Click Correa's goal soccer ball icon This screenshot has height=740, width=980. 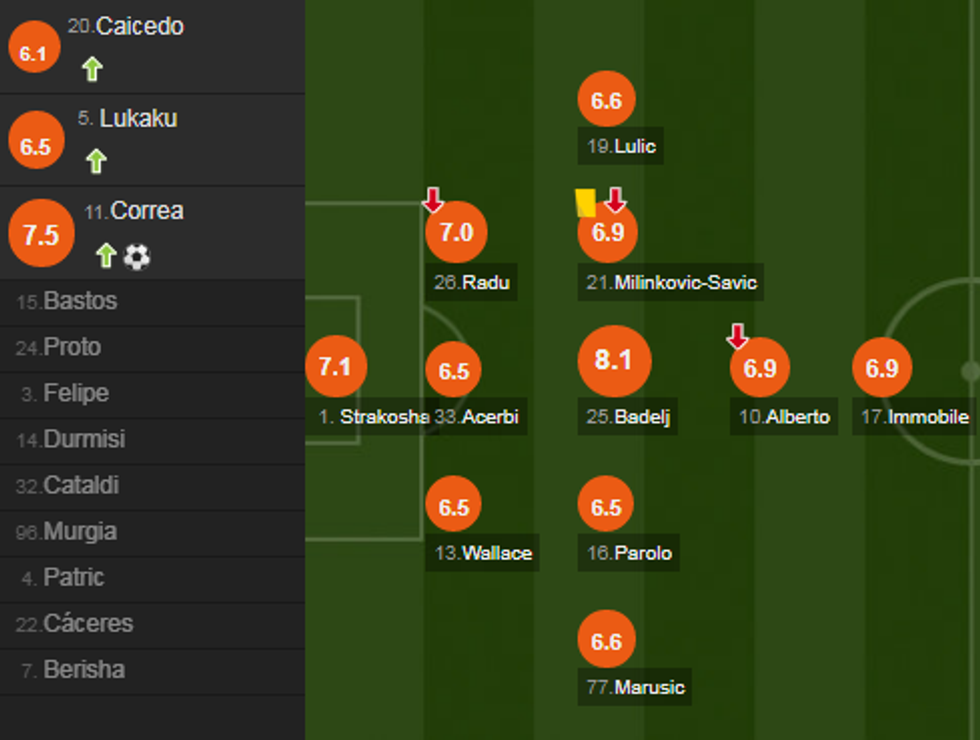[136, 257]
